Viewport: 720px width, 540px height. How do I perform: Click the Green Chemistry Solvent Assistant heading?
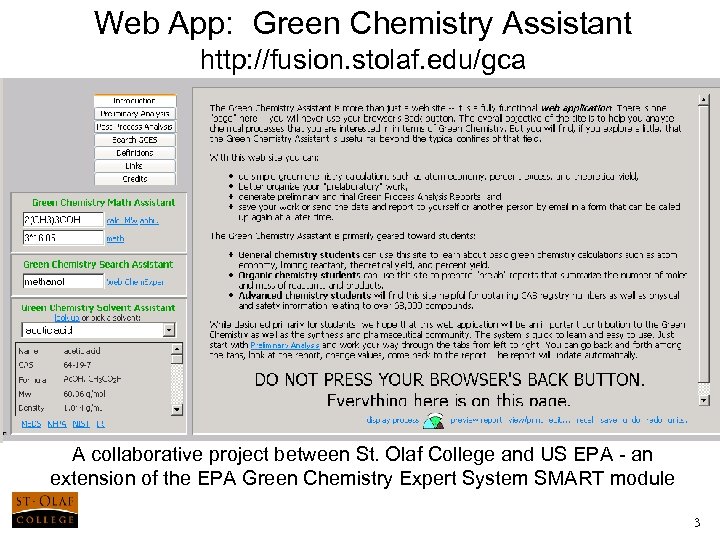98,308
